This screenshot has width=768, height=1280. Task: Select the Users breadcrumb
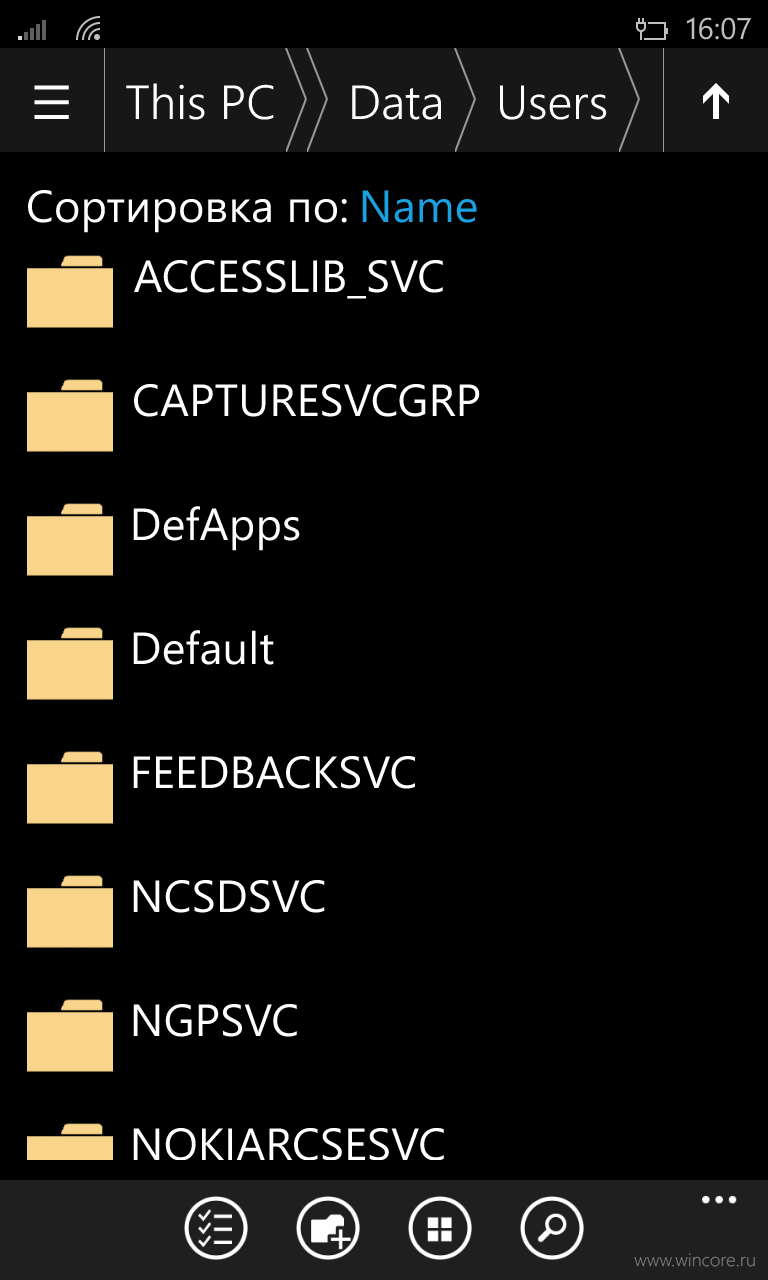552,102
